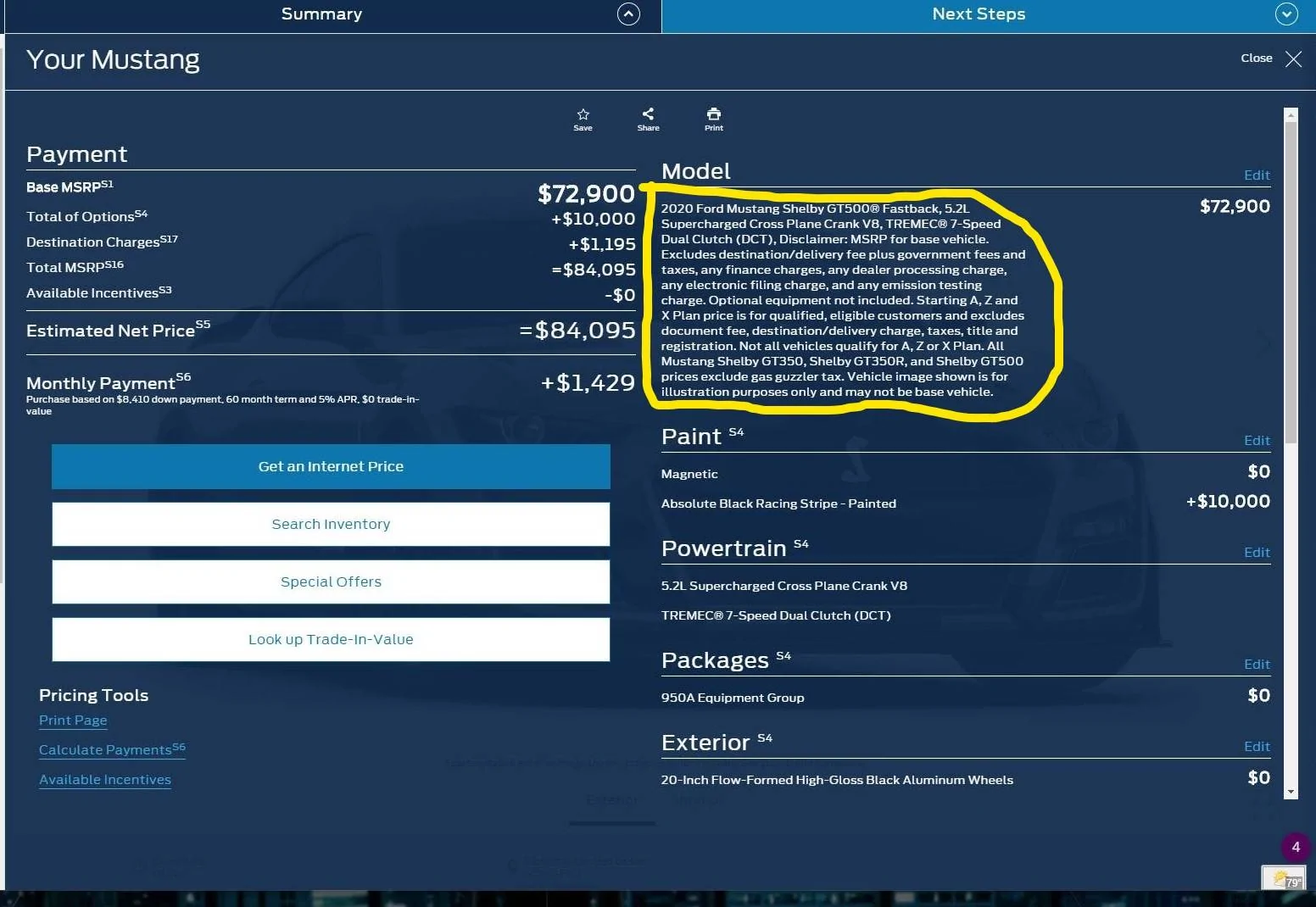The width and height of the screenshot is (1316, 907).
Task: Click the 950A Equipment Group entry
Action: click(733, 698)
